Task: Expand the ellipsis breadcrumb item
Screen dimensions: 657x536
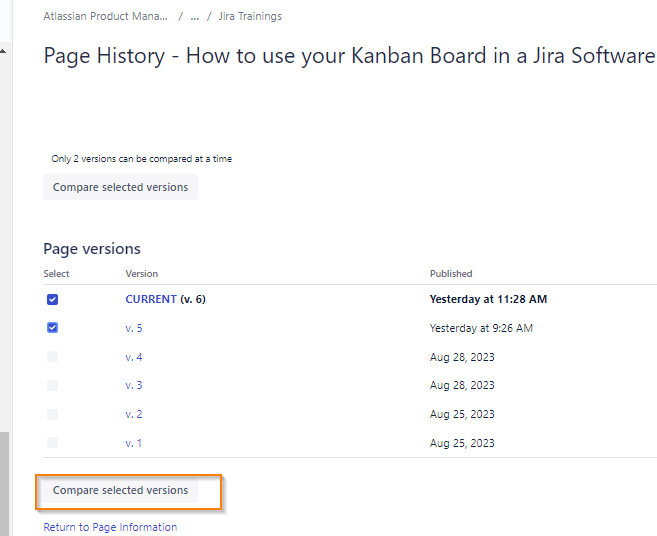Action: pos(195,17)
